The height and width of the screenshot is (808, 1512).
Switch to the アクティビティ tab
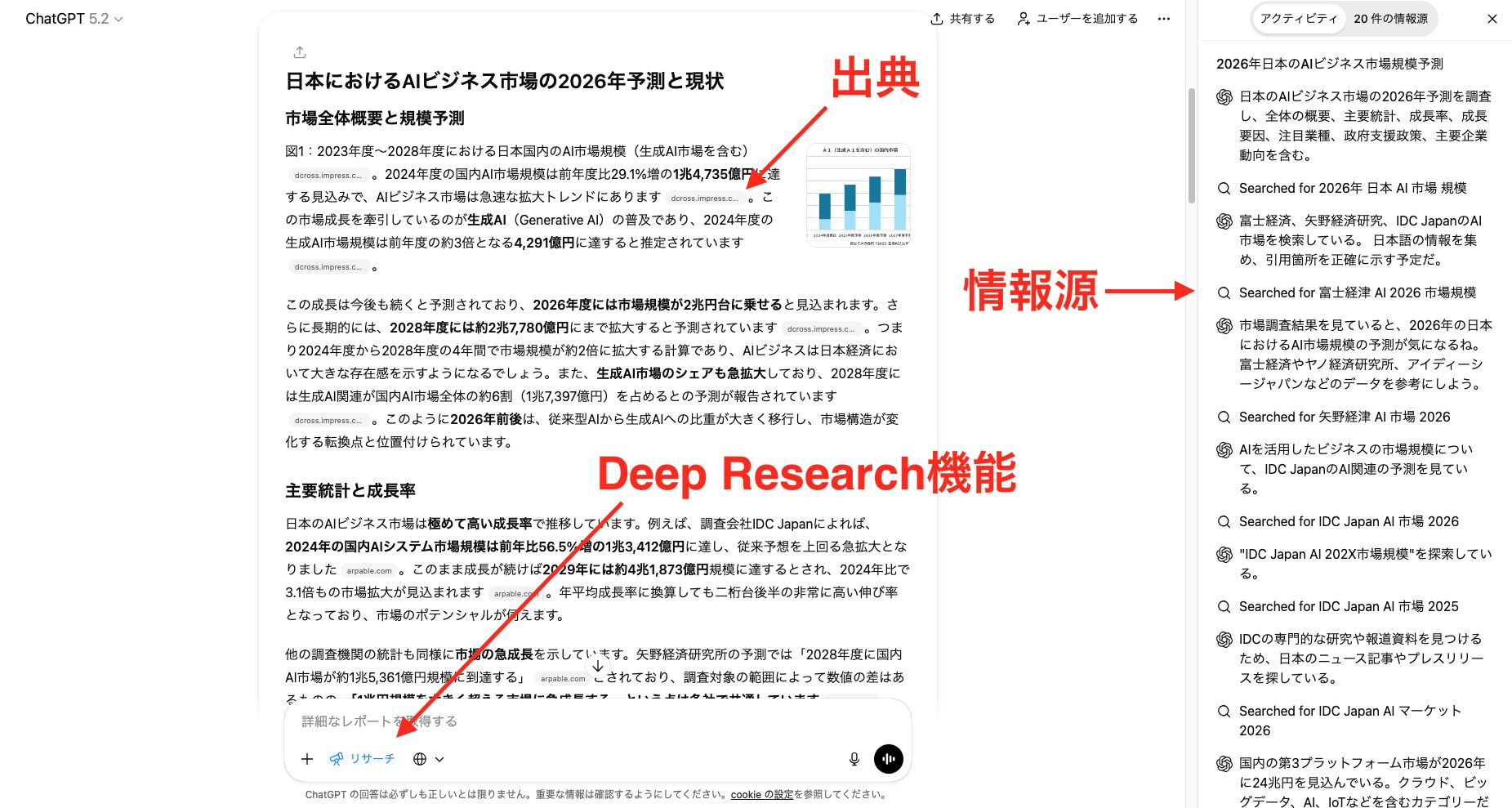(x=1299, y=18)
